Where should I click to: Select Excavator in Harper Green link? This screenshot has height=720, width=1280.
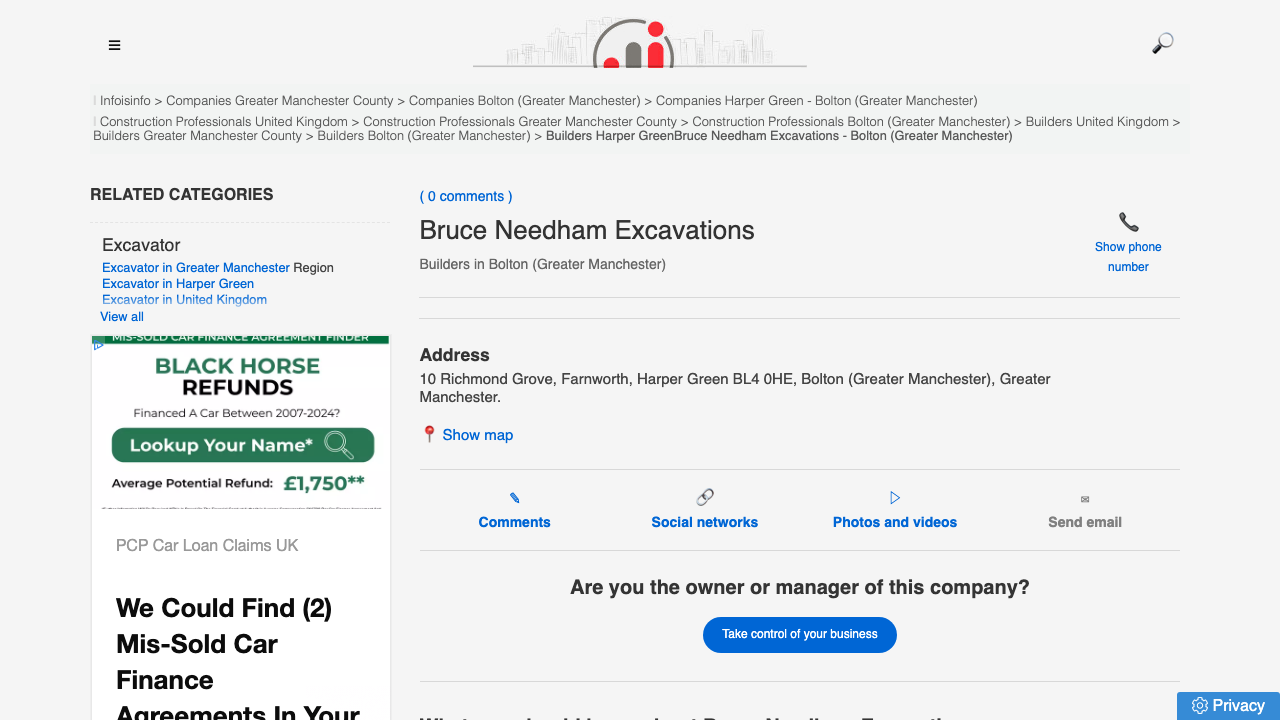177,283
